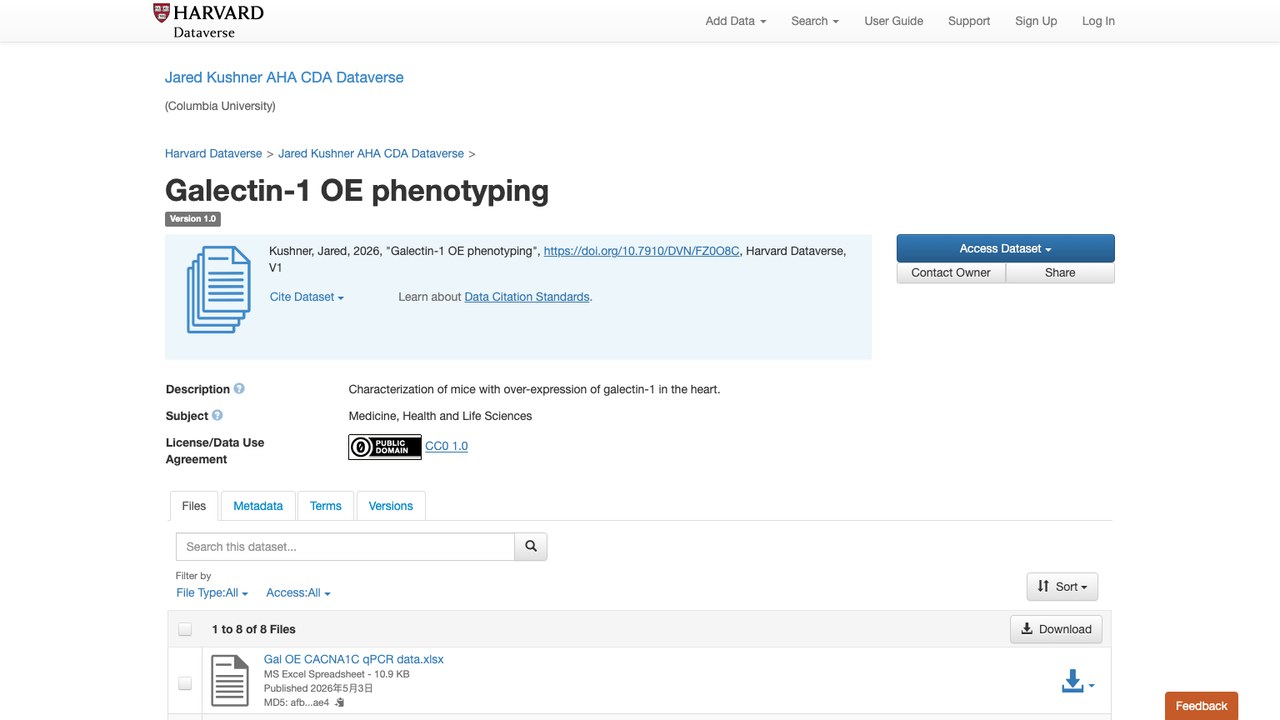This screenshot has width=1280, height=720.
Task: Open the Support navbar item
Action: (x=969, y=21)
